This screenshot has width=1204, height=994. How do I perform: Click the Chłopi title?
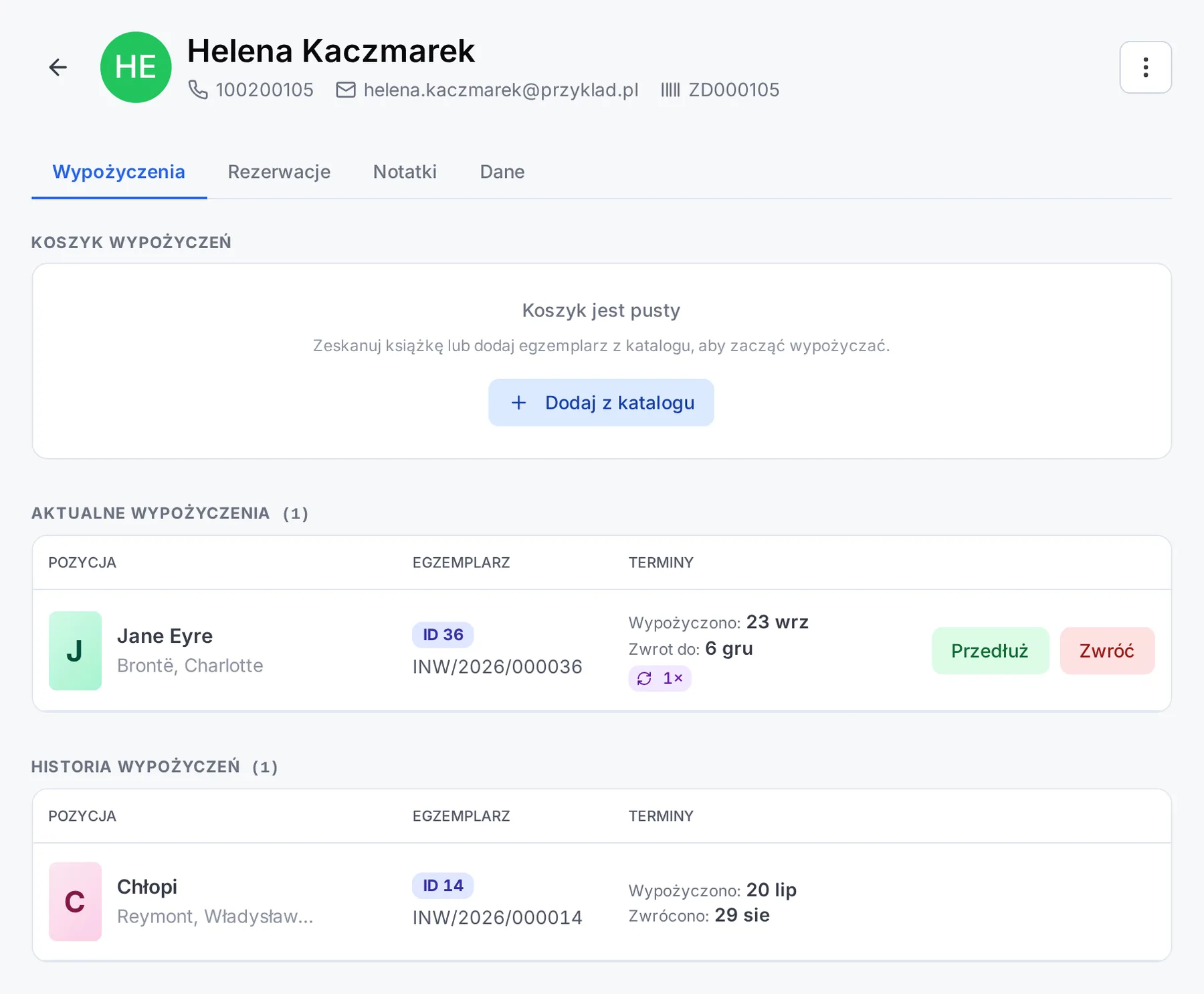pos(147,887)
